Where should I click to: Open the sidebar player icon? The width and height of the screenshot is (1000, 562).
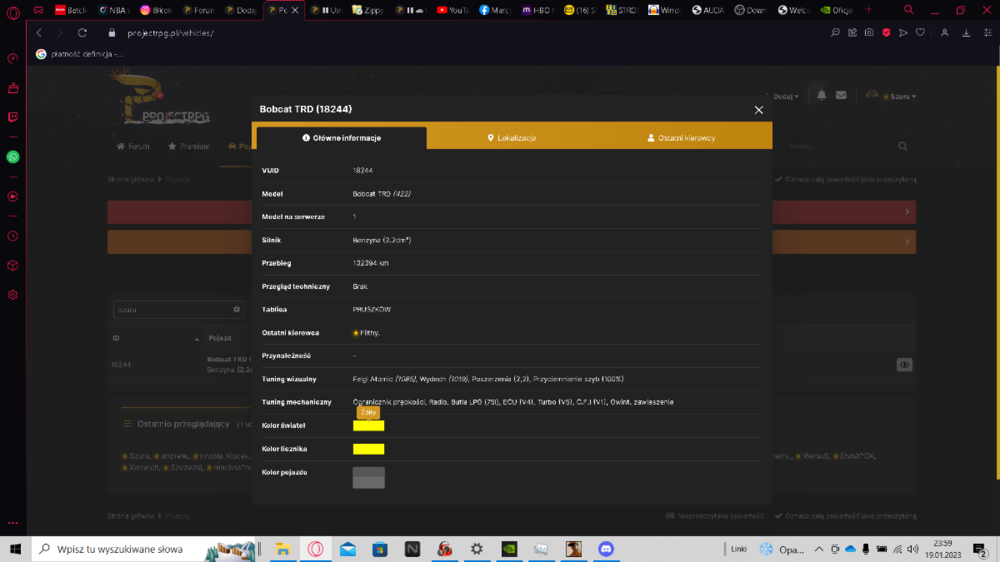click(13, 196)
